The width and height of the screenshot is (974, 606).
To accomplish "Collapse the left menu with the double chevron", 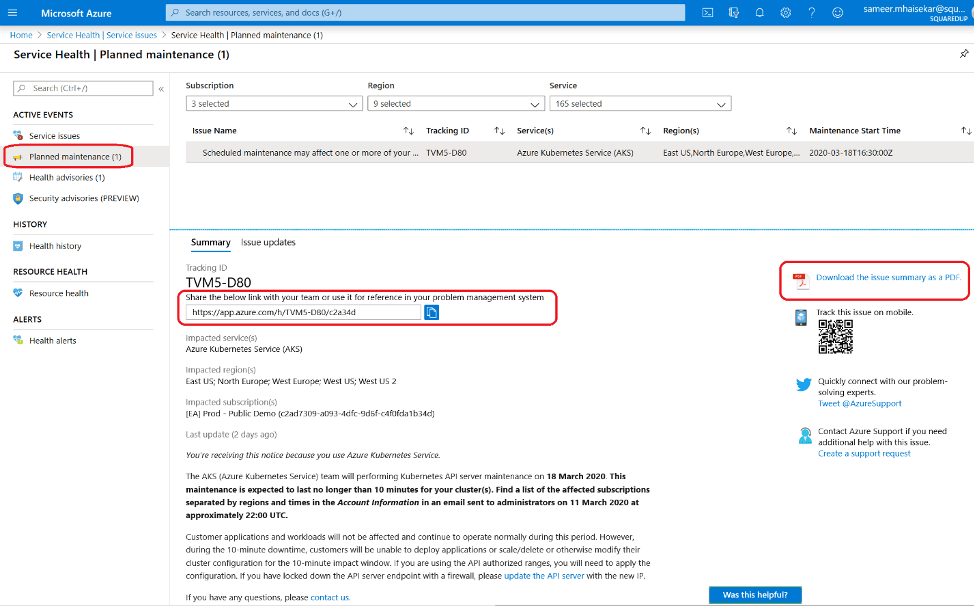I will pyautogui.click(x=161, y=89).
